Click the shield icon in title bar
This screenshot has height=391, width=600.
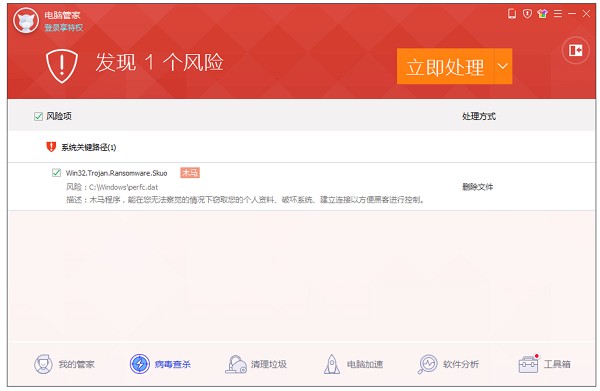tap(527, 14)
